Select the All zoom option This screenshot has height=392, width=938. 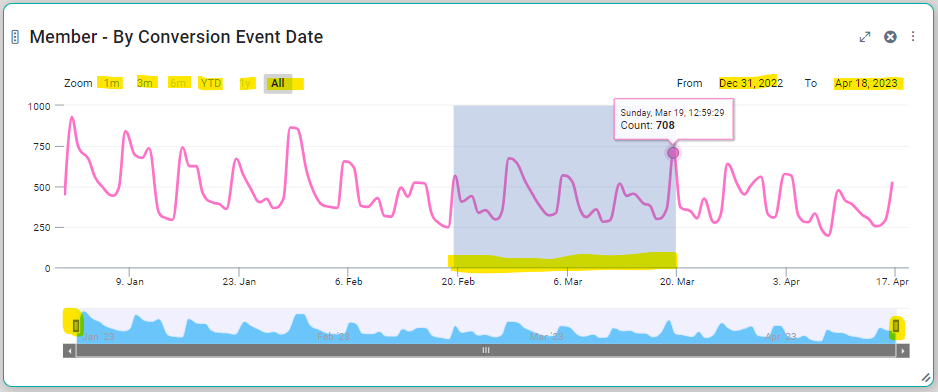point(278,83)
